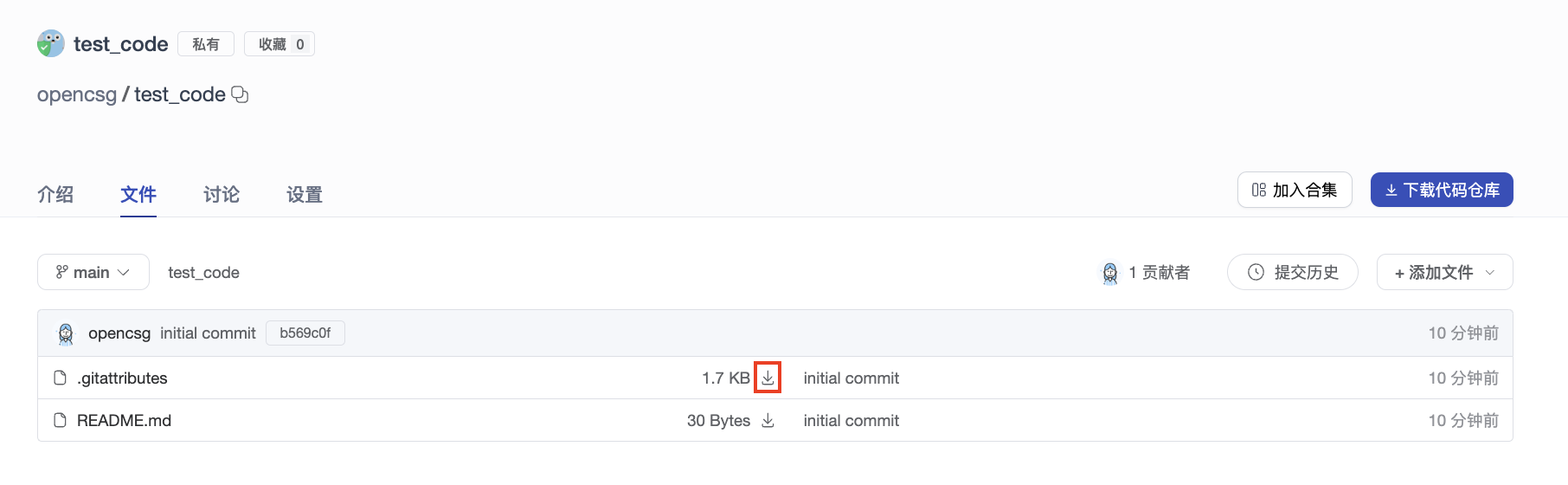Viewport: 1568px width, 485px height.
Task: Switch to the 介绍 tab
Action: (x=55, y=194)
